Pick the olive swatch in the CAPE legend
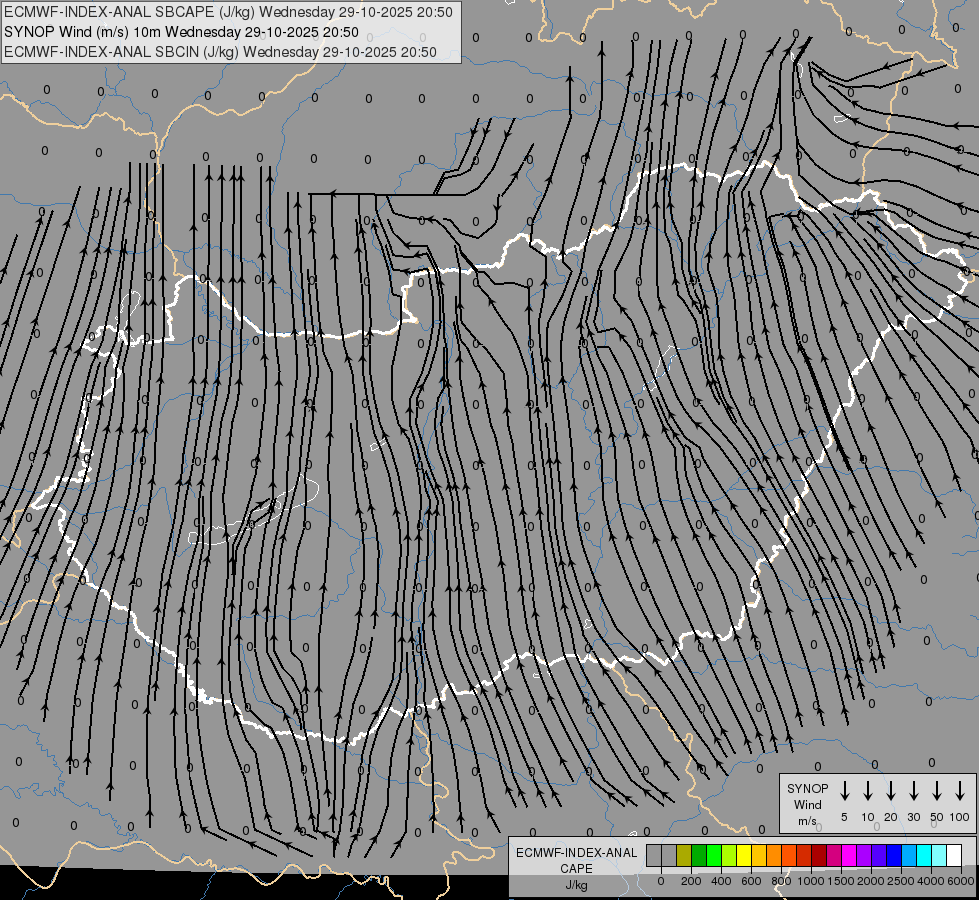The height and width of the screenshot is (900, 979). point(684,855)
